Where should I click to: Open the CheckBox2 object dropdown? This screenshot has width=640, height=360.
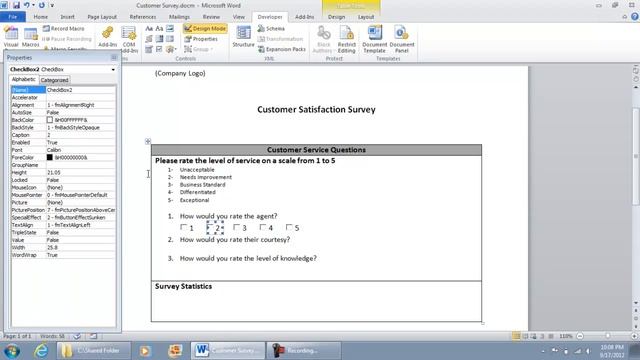tap(113, 69)
